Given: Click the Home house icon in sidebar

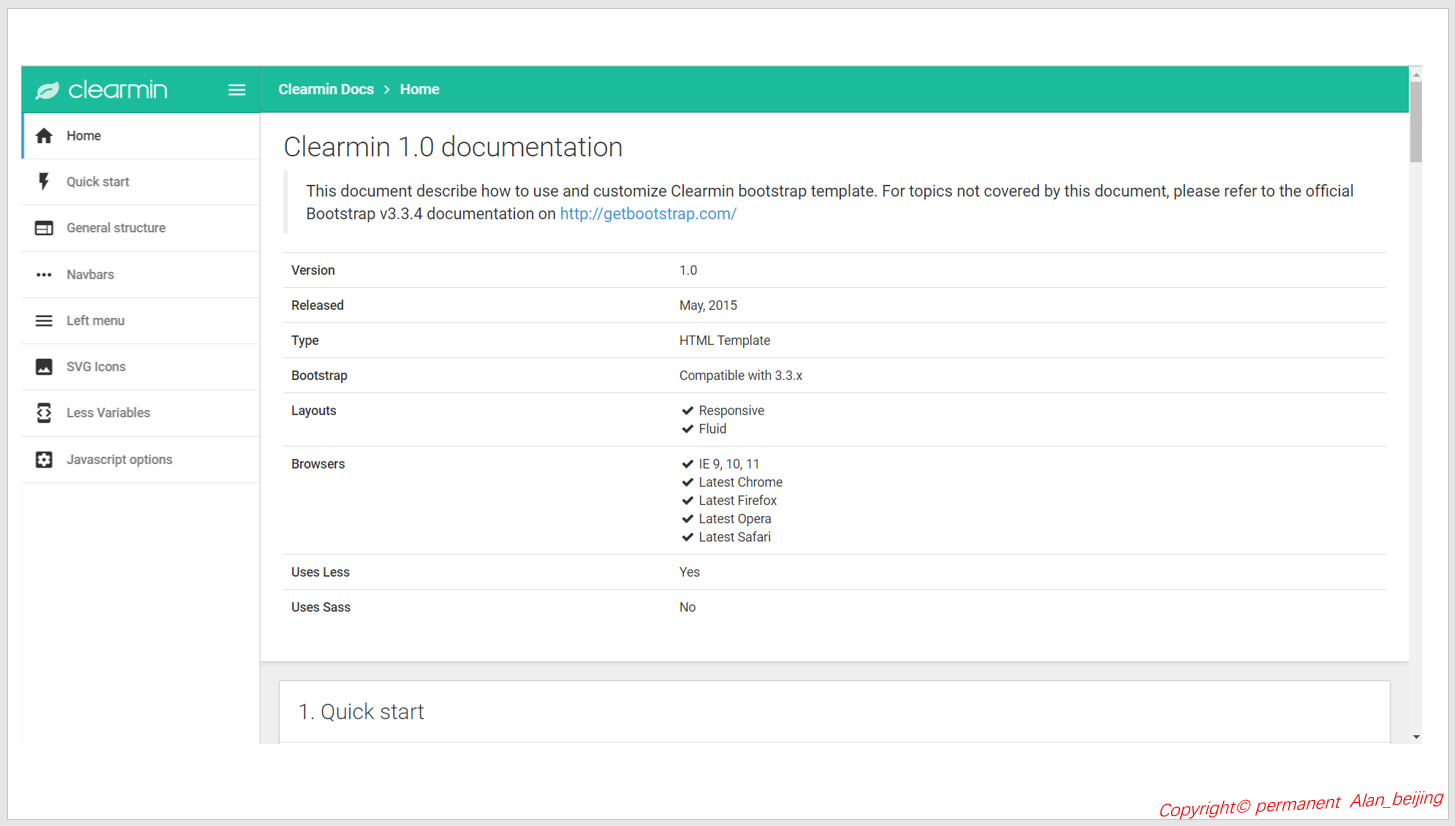Looking at the screenshot, I should coord(44,136).
